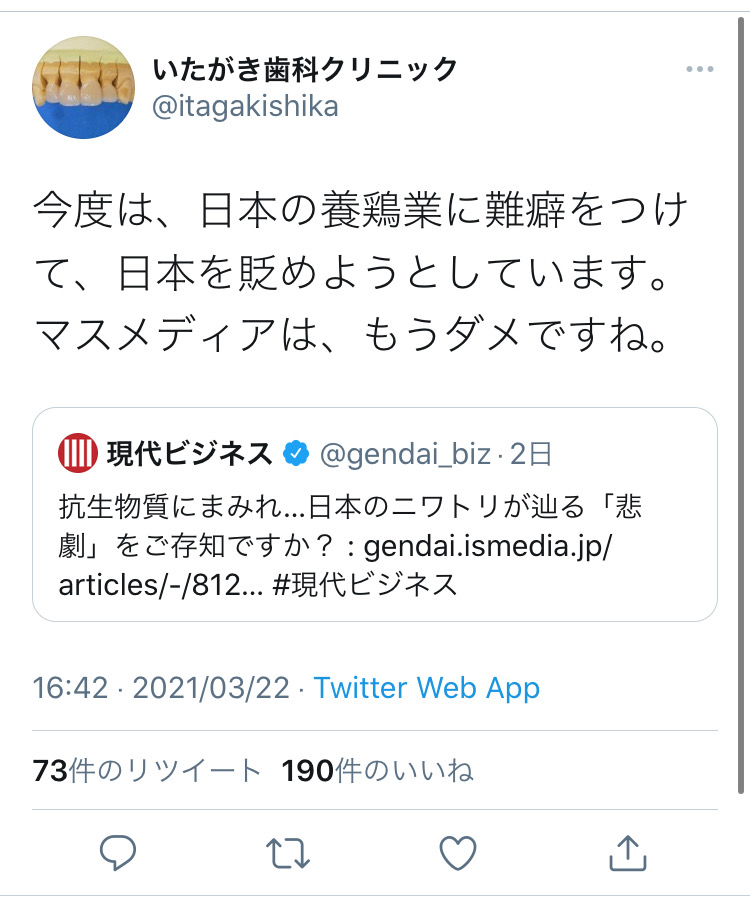Click the reply speech bubble icon
Viewport: 750px width, 906px height.
coord(118,852)
